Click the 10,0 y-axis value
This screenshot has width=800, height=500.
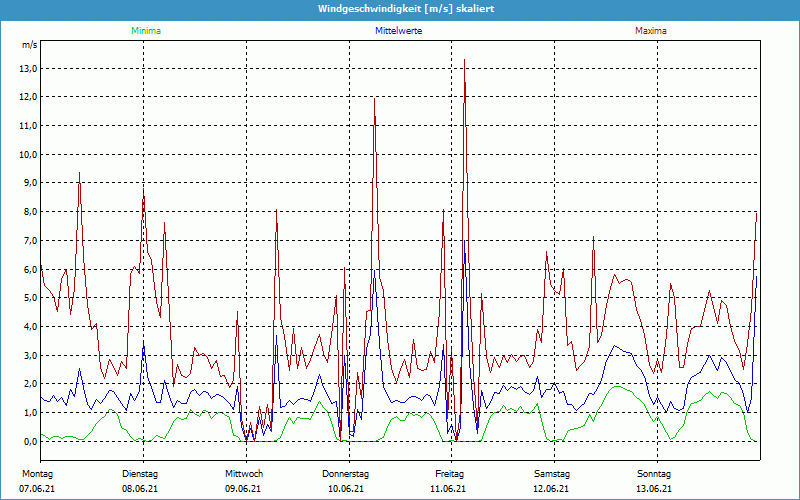28,155
